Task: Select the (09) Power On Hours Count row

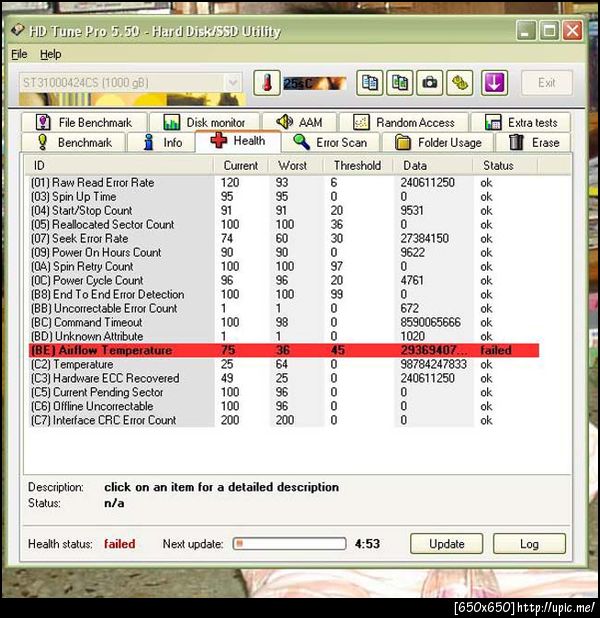Action: (284, 252)
